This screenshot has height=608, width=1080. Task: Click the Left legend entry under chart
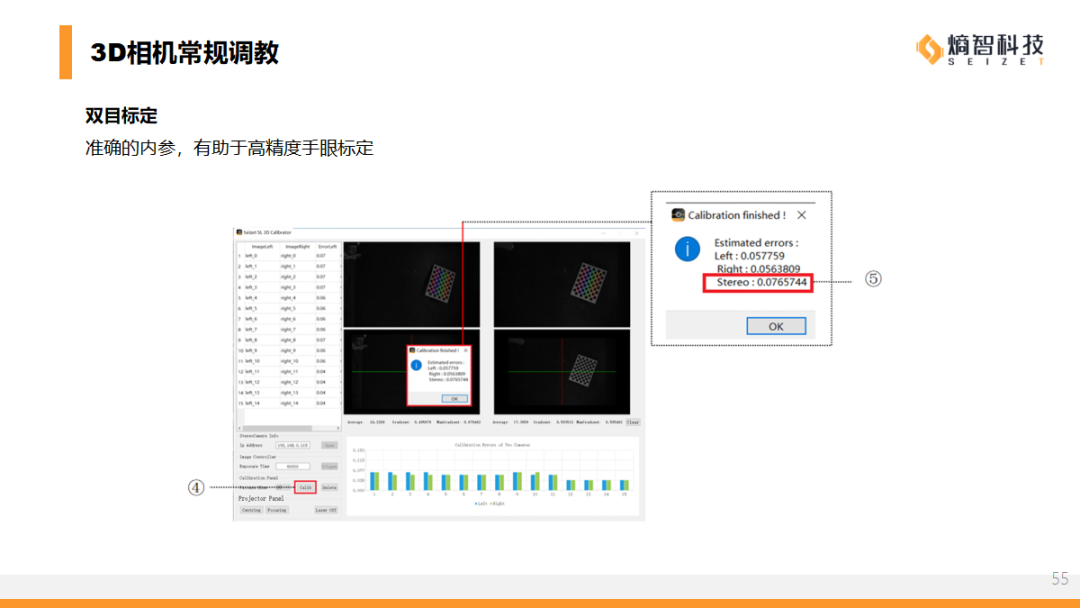click(x=481, y=503)
